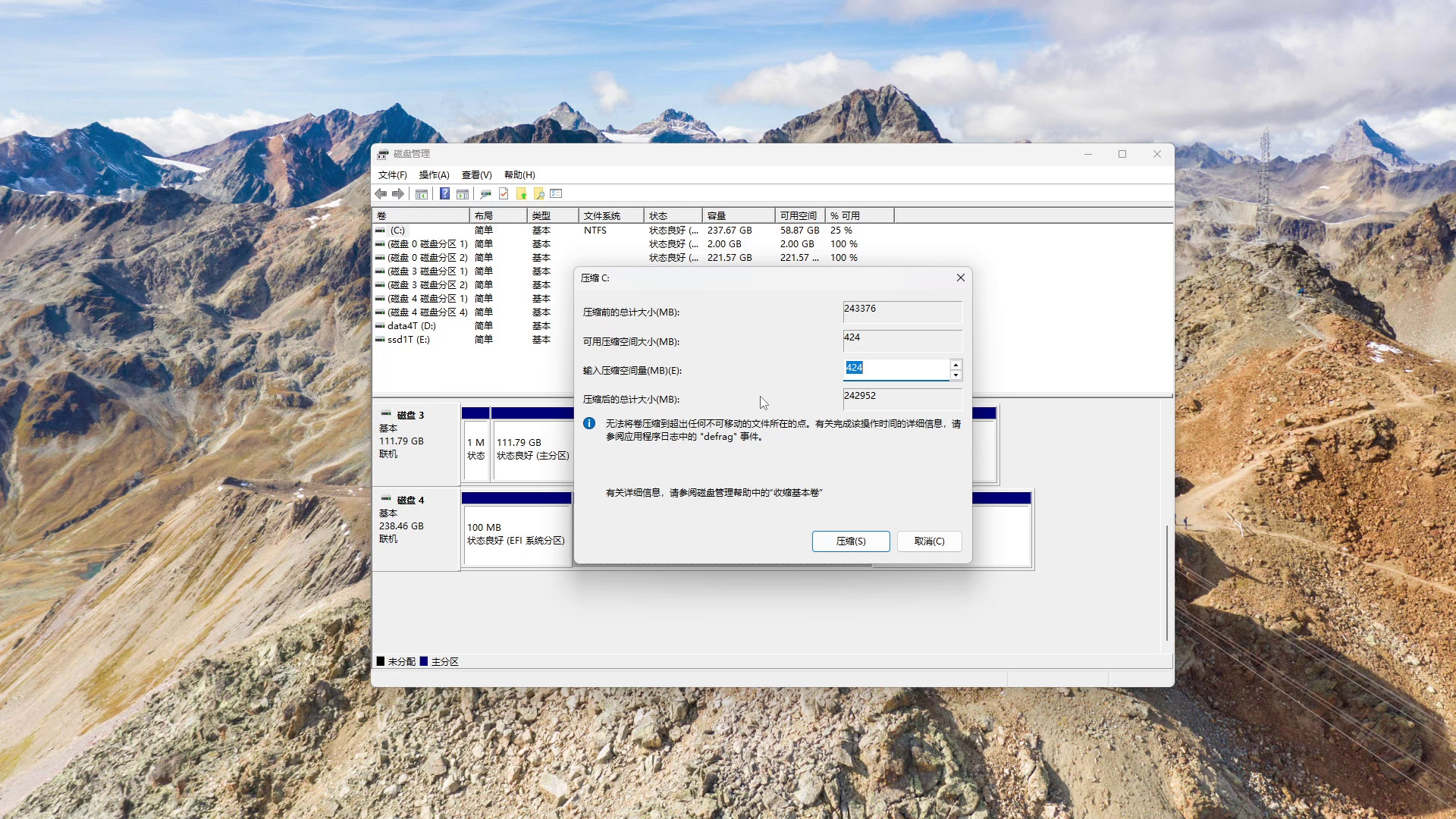Click the Forward navigation arrow in the toolbar
The height and width of the screenshot is (819, 1456).
(x=397, y=194)
